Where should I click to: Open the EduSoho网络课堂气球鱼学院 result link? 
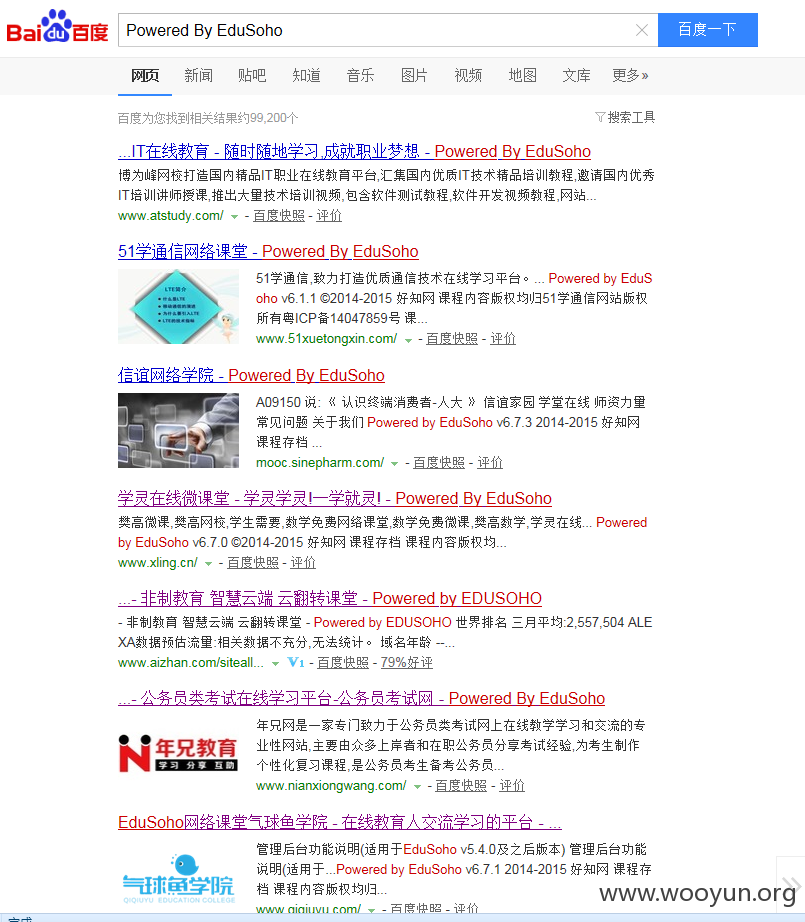pyautogui.click(x=340, y=822)
